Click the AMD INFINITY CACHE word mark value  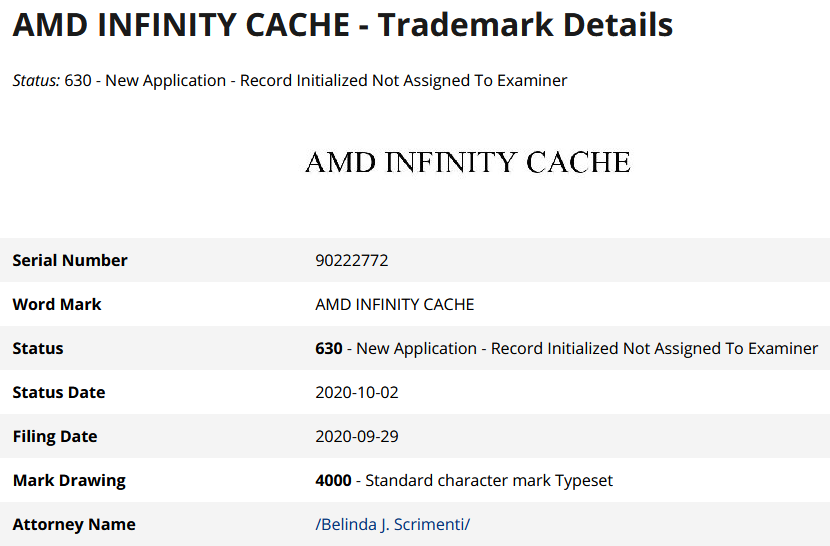pyautogui.click(x=394, y=304)
